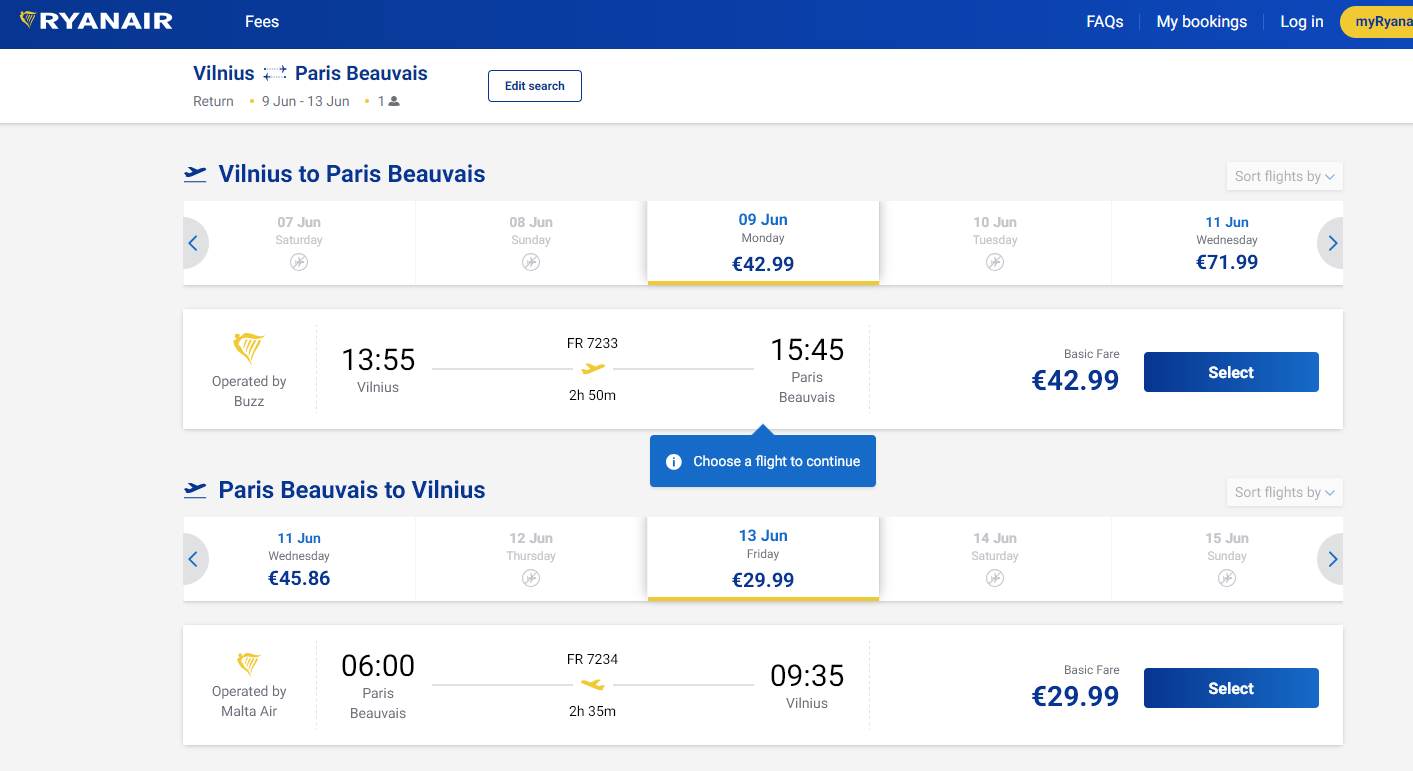This screenshot has width=1413, height=771.
Task: Select the €29.99 Paris Beauvais flight
Action: [1231, 688]
